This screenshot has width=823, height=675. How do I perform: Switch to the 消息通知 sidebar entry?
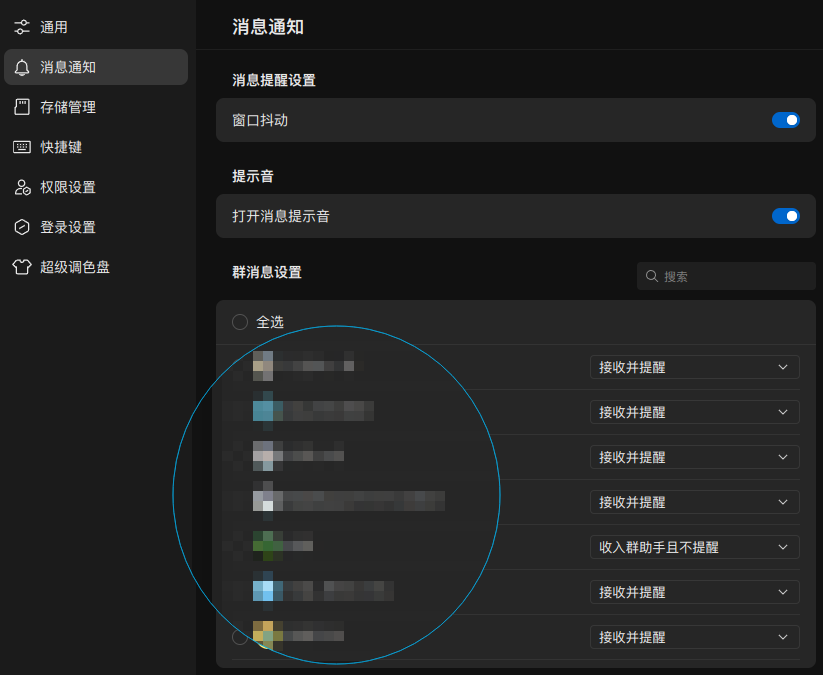tap(96, 67)
